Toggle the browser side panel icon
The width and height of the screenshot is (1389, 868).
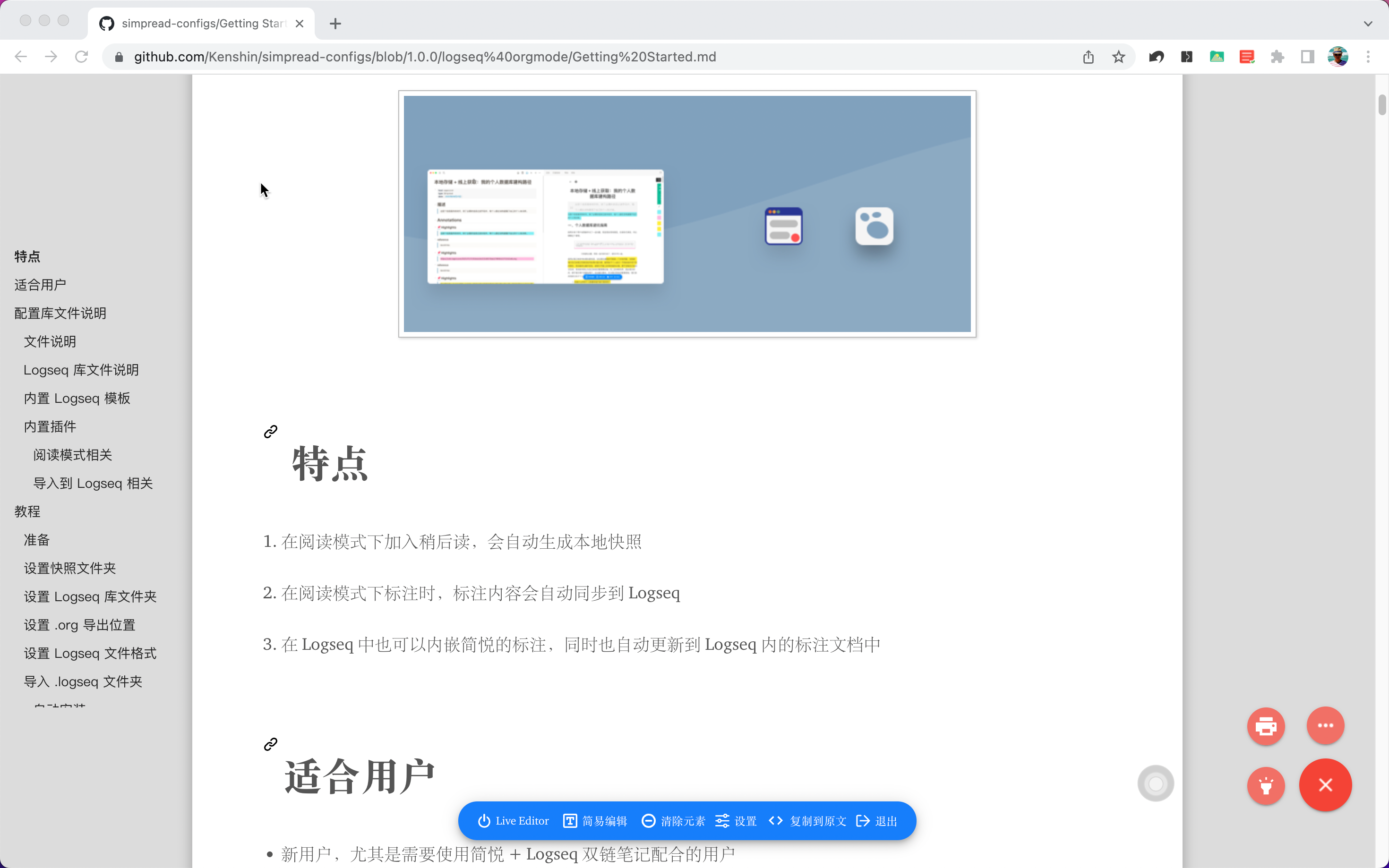[1307, 57]
